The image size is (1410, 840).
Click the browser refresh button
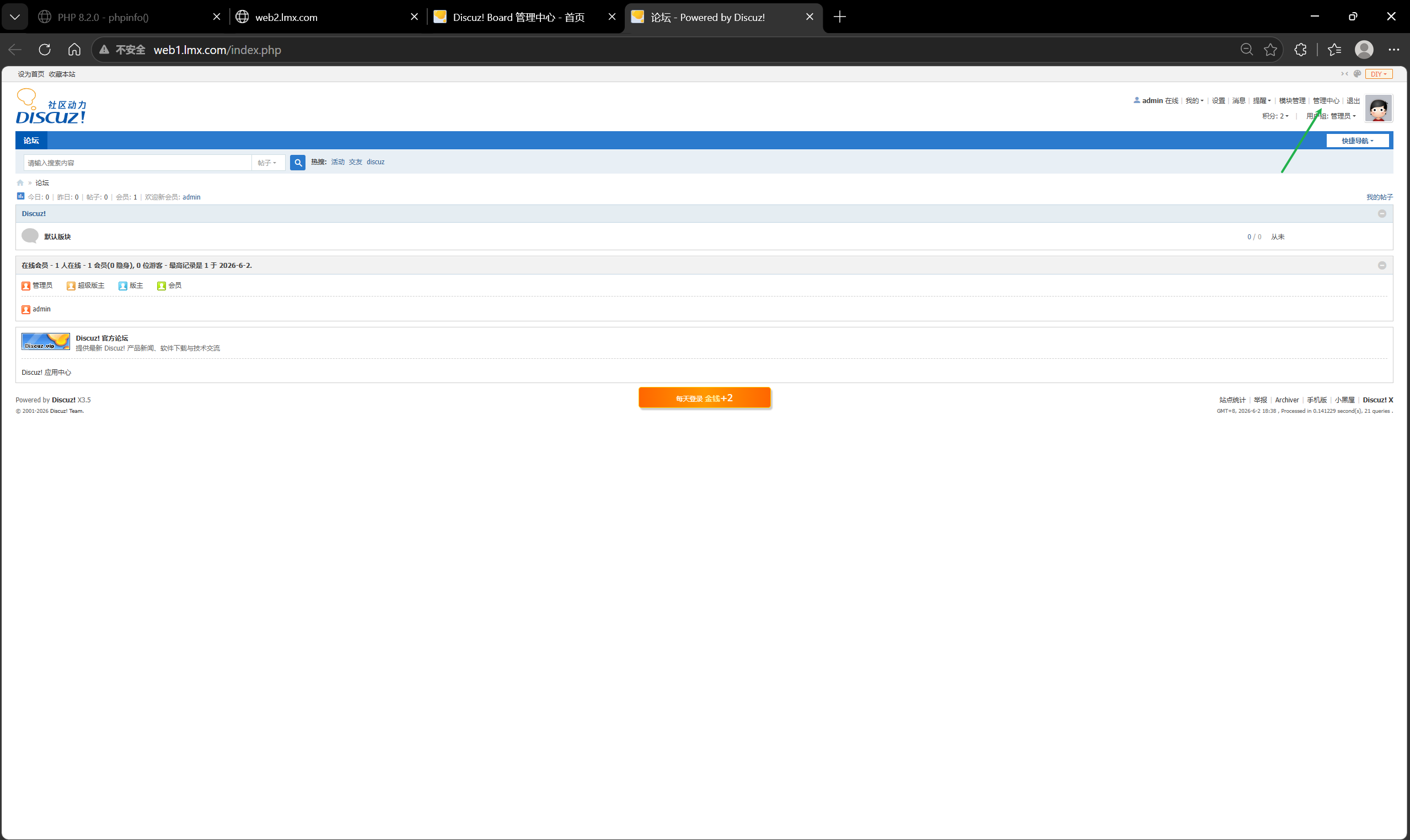click(x=45, y=49)
